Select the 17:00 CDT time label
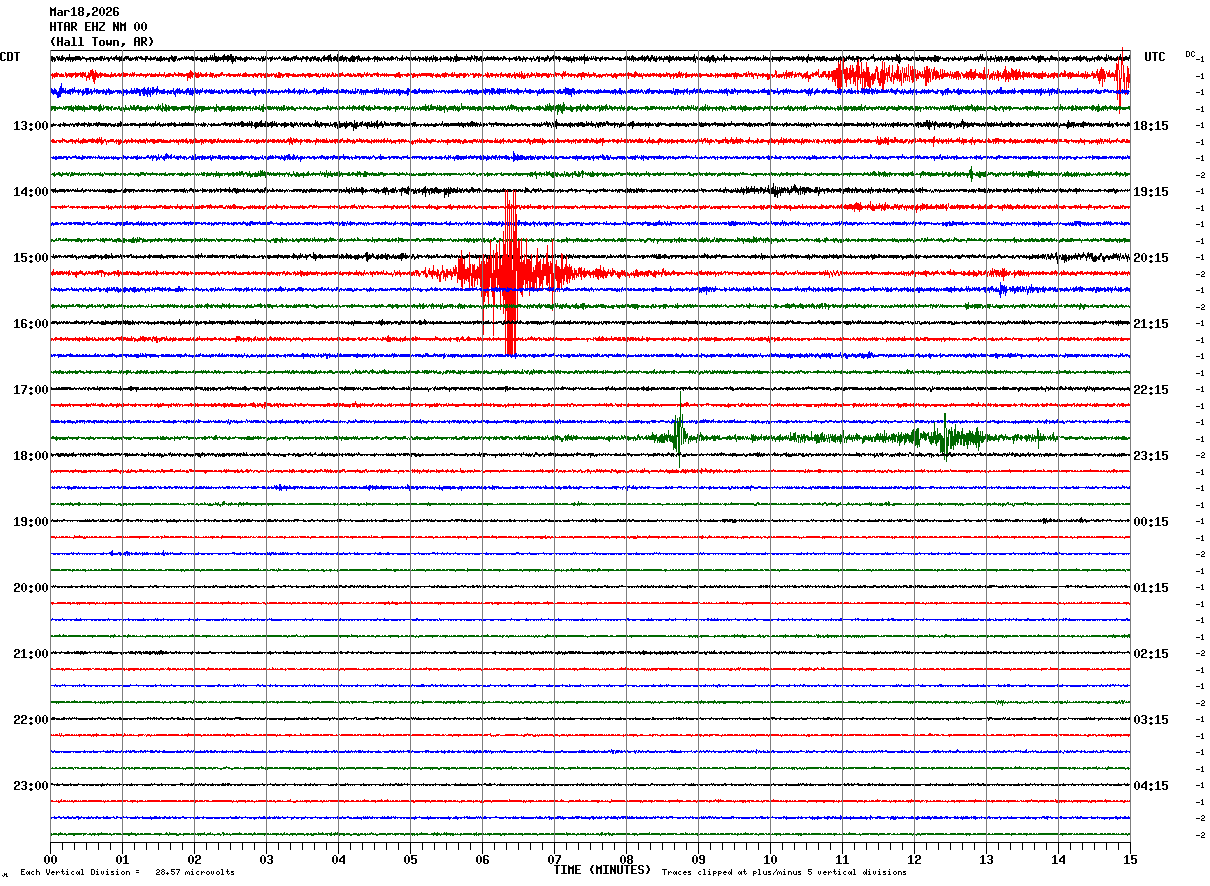1210x886 pixels. click(x=30, y=389)
